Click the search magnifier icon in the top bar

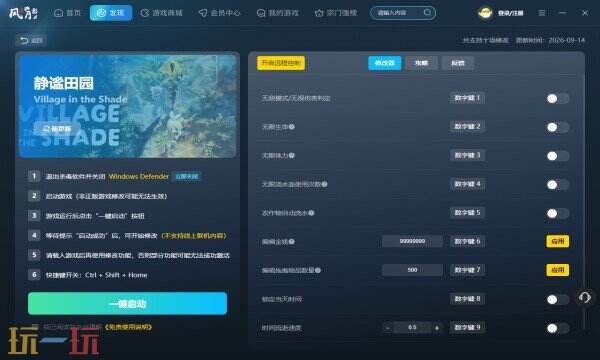(427, 13)
